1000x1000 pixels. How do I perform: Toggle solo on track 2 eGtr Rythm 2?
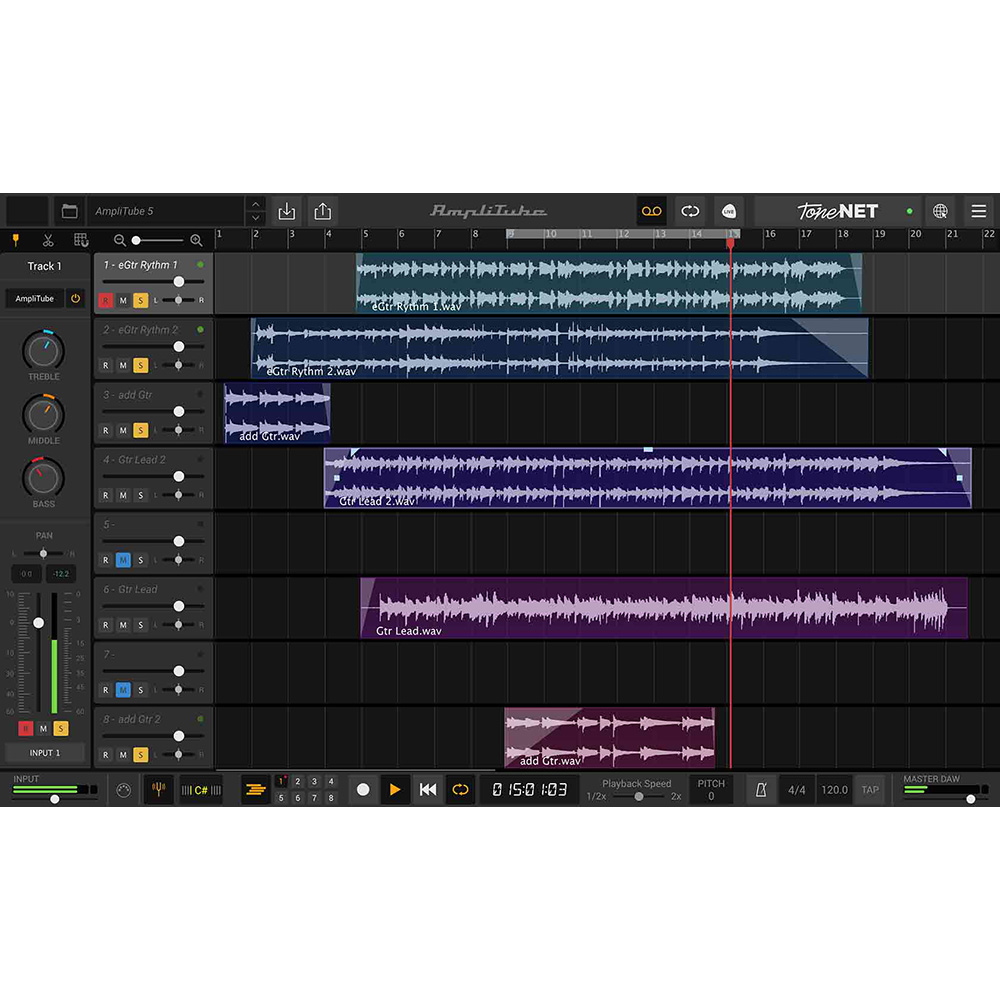pos(141,365)
